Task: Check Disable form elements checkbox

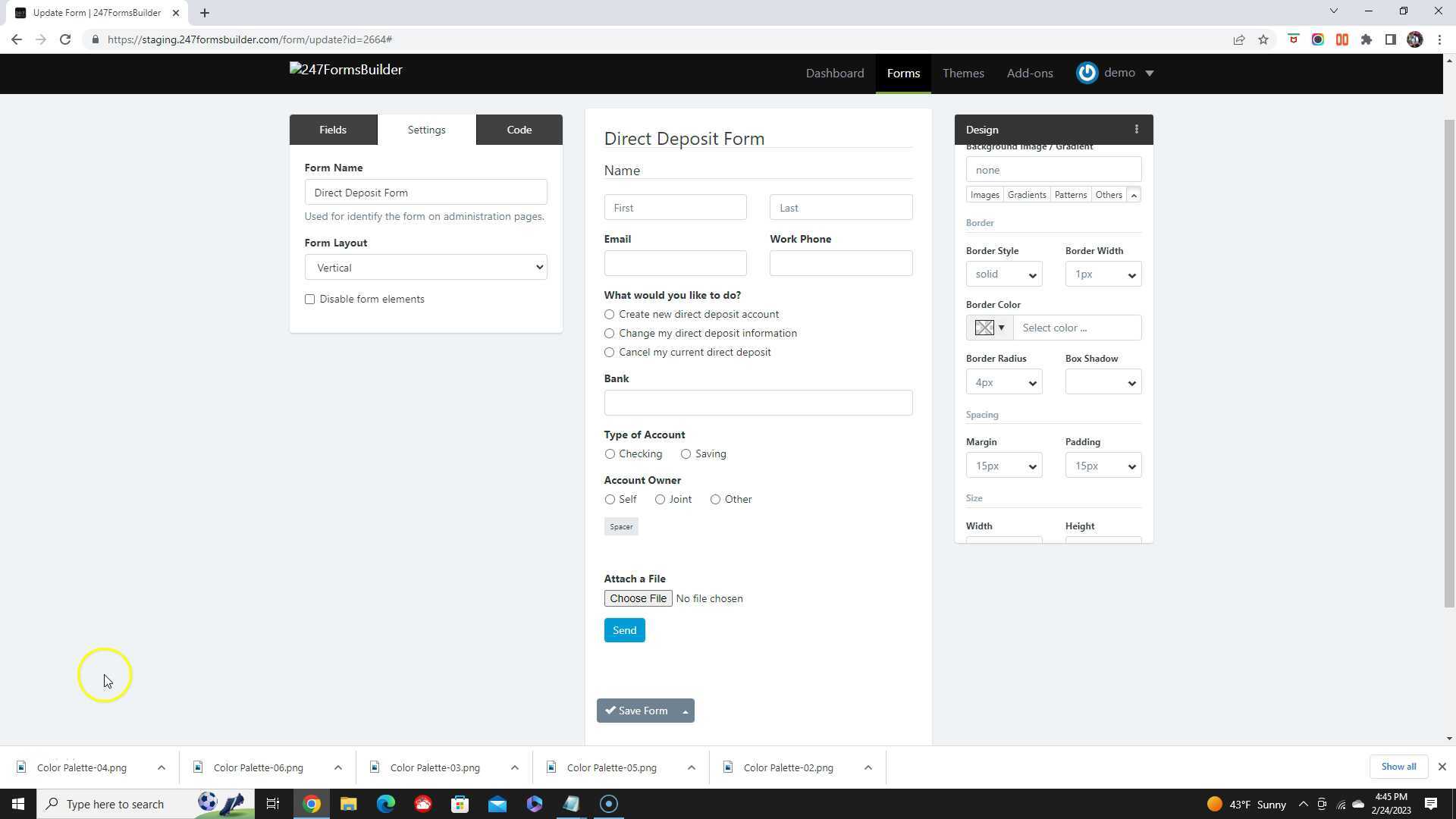Action: point(310,299)
